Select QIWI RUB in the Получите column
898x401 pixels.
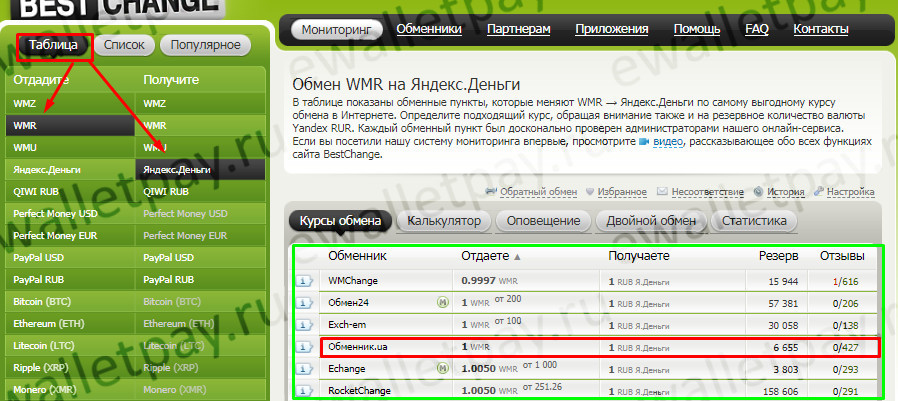[200, 191]
